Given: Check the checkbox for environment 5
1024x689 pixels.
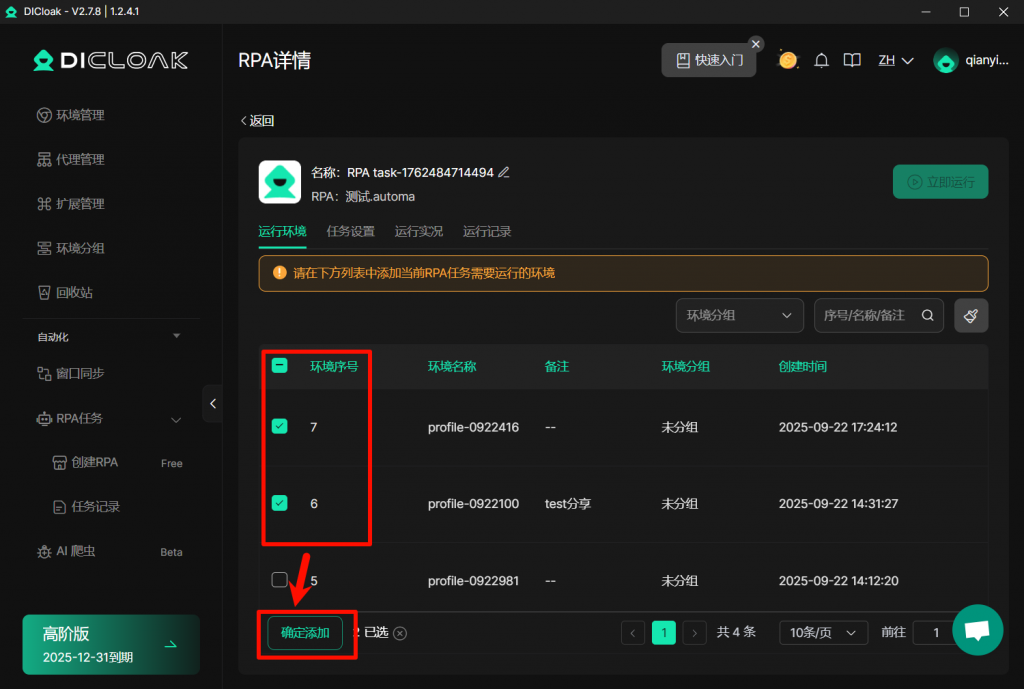Looking at the screenshot, I should (280, 580).
